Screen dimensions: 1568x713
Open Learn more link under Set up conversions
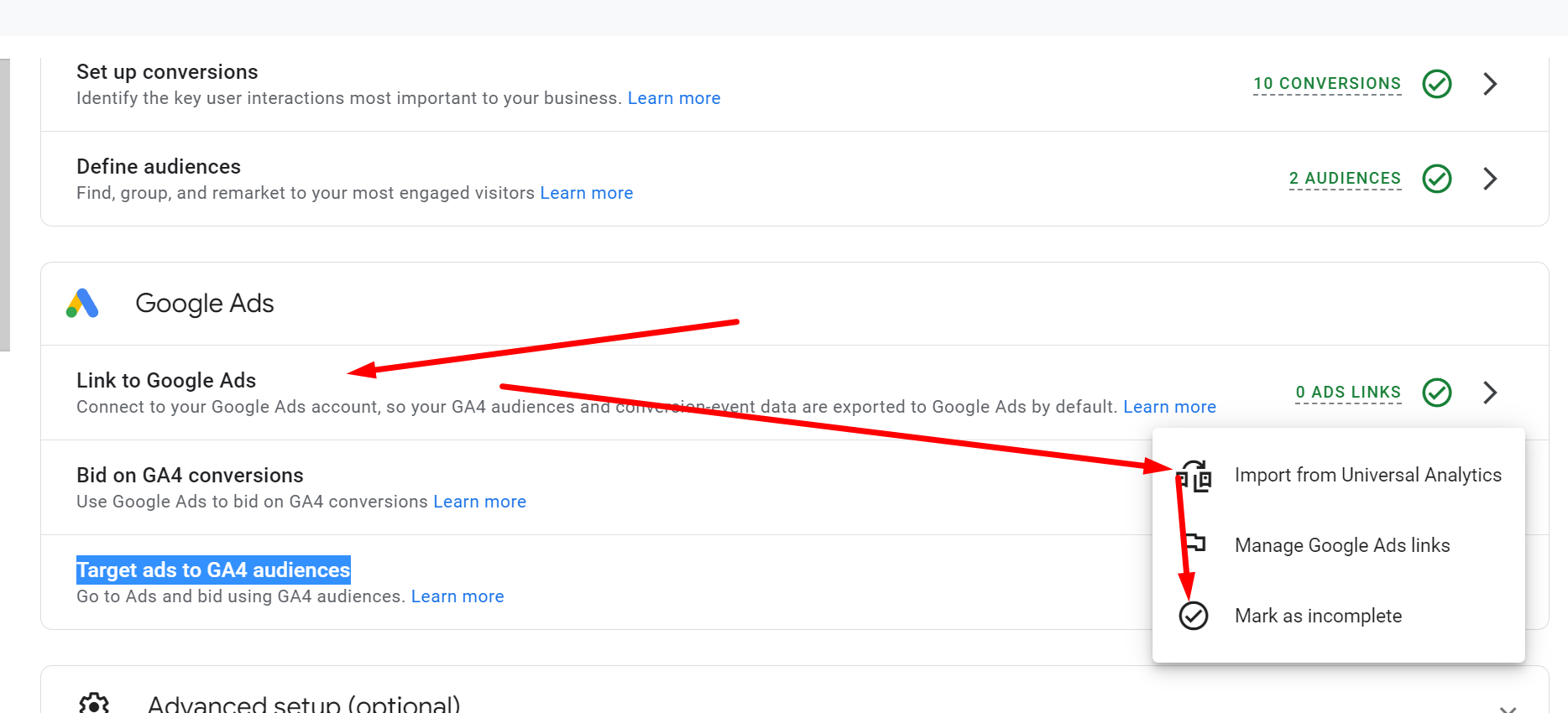pyautogui.click(x=674, y=98)
